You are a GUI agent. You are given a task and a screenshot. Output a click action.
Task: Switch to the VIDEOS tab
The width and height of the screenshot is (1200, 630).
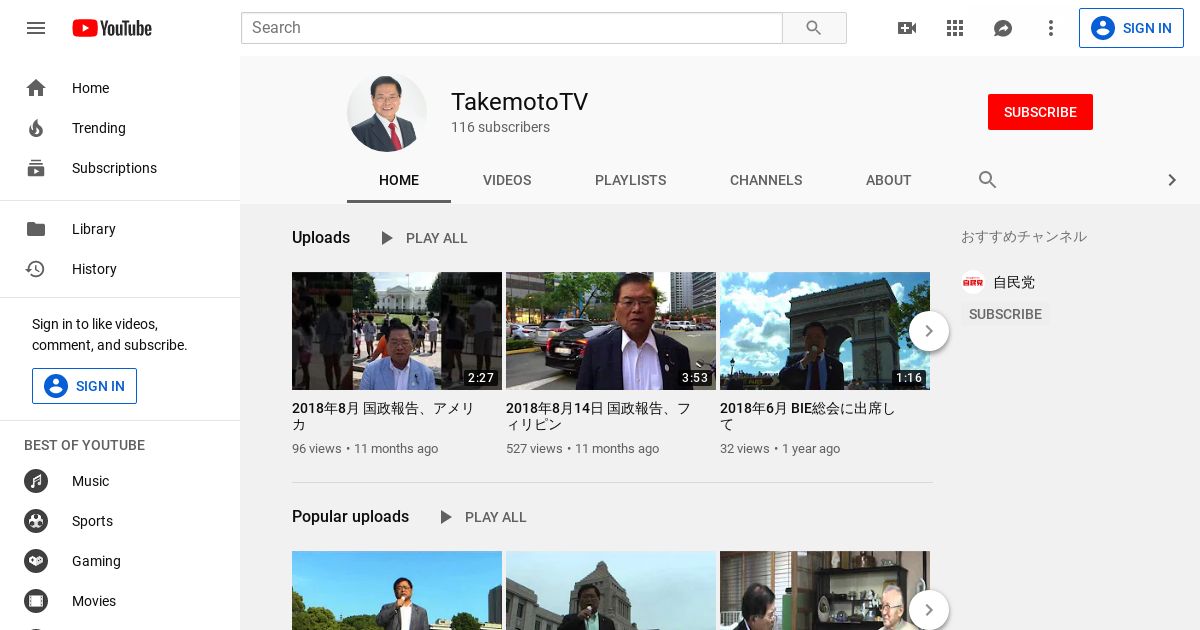[507, 180]
